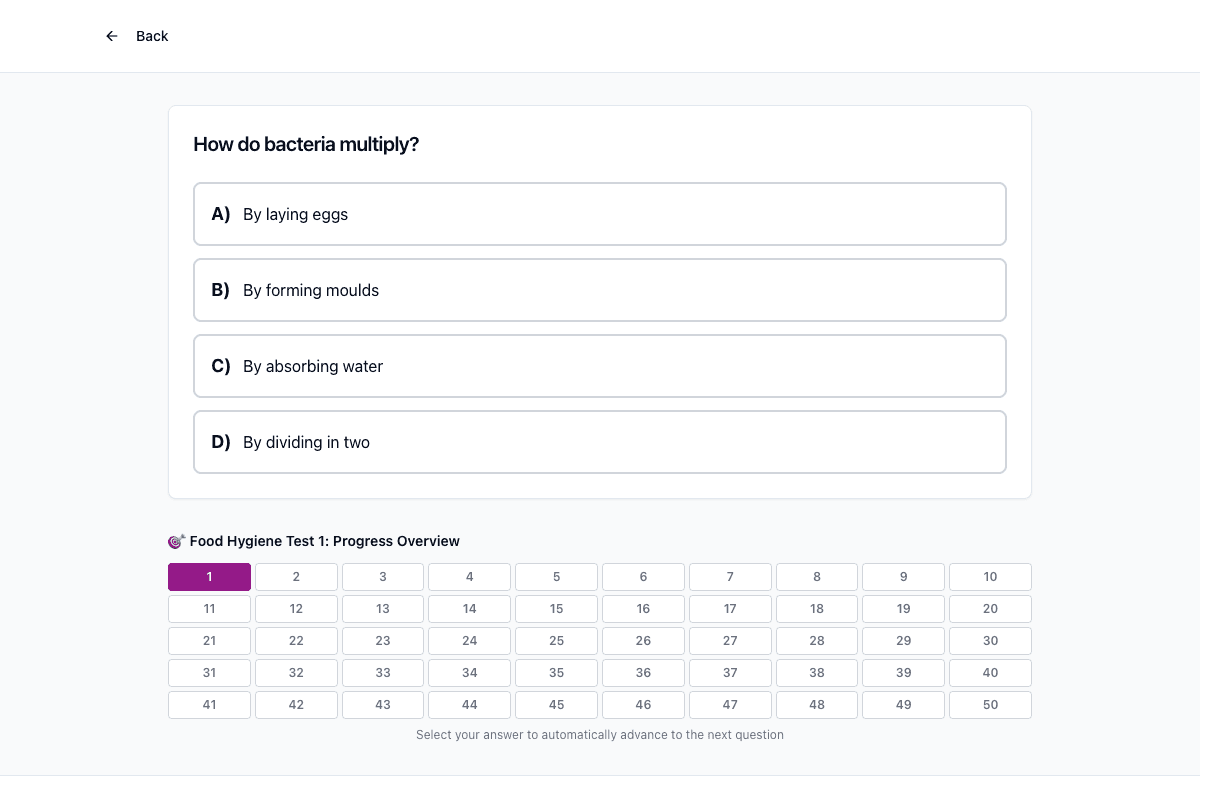Open question 41
This screenshot has height=790, width=1215.
click(x=209, y=705)
